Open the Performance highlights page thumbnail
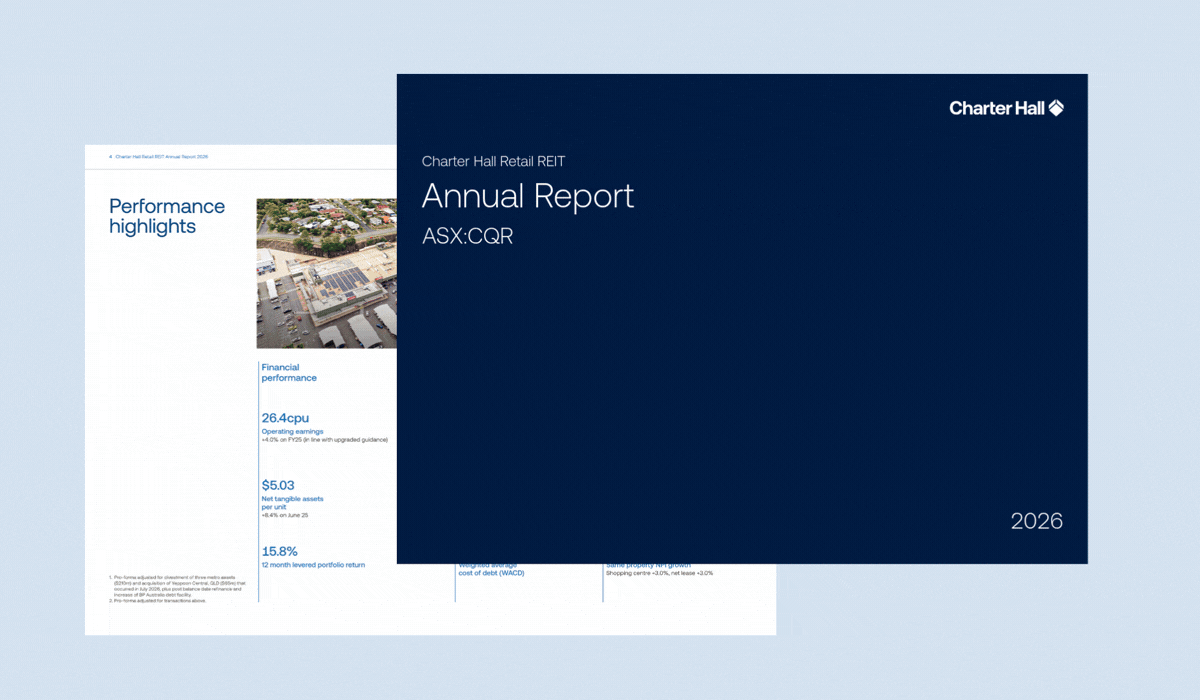 [x=240, y=390]
